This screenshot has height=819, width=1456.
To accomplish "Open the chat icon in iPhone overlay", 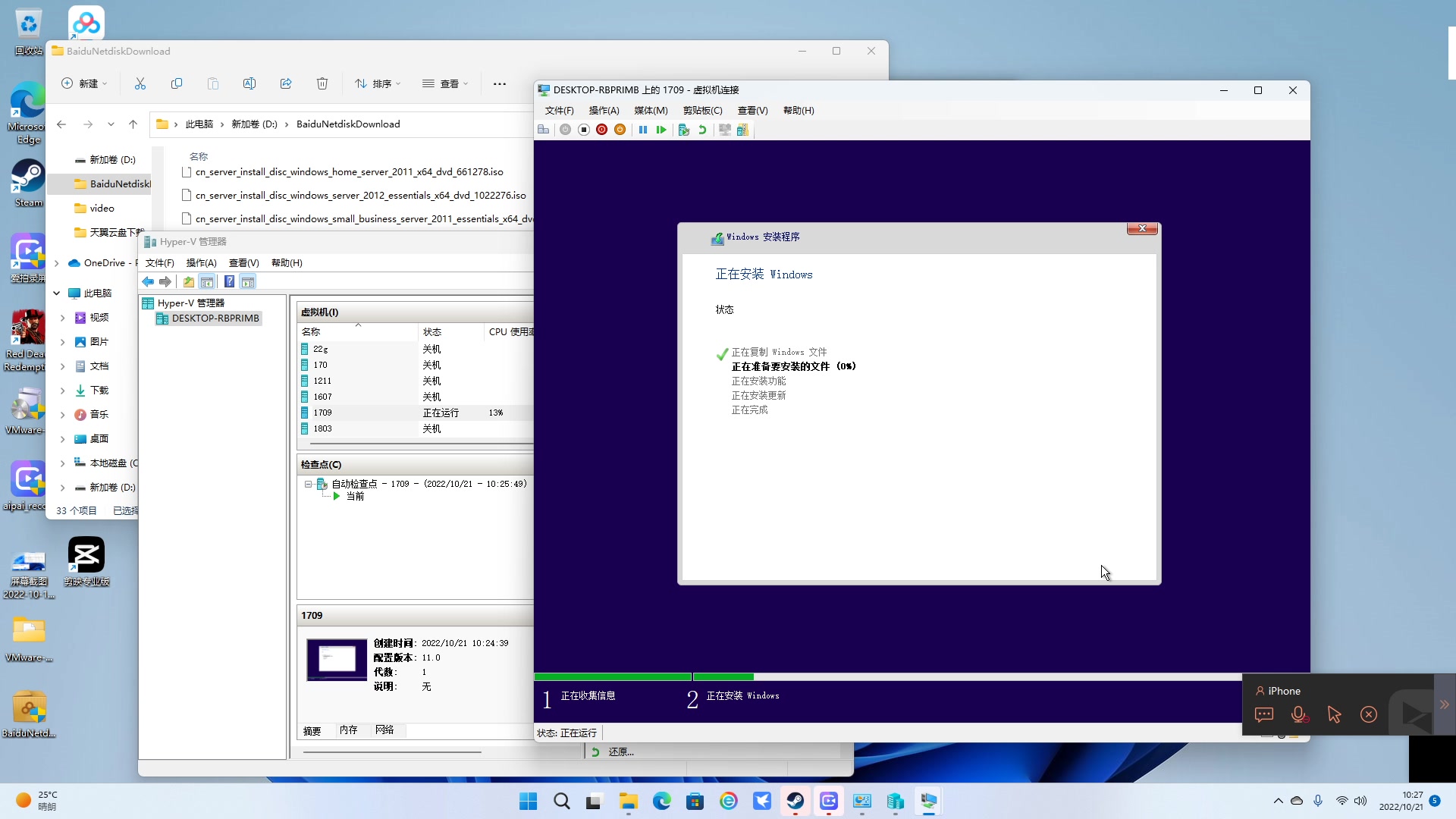I will pyautogui.click(x=1264, y=714).
